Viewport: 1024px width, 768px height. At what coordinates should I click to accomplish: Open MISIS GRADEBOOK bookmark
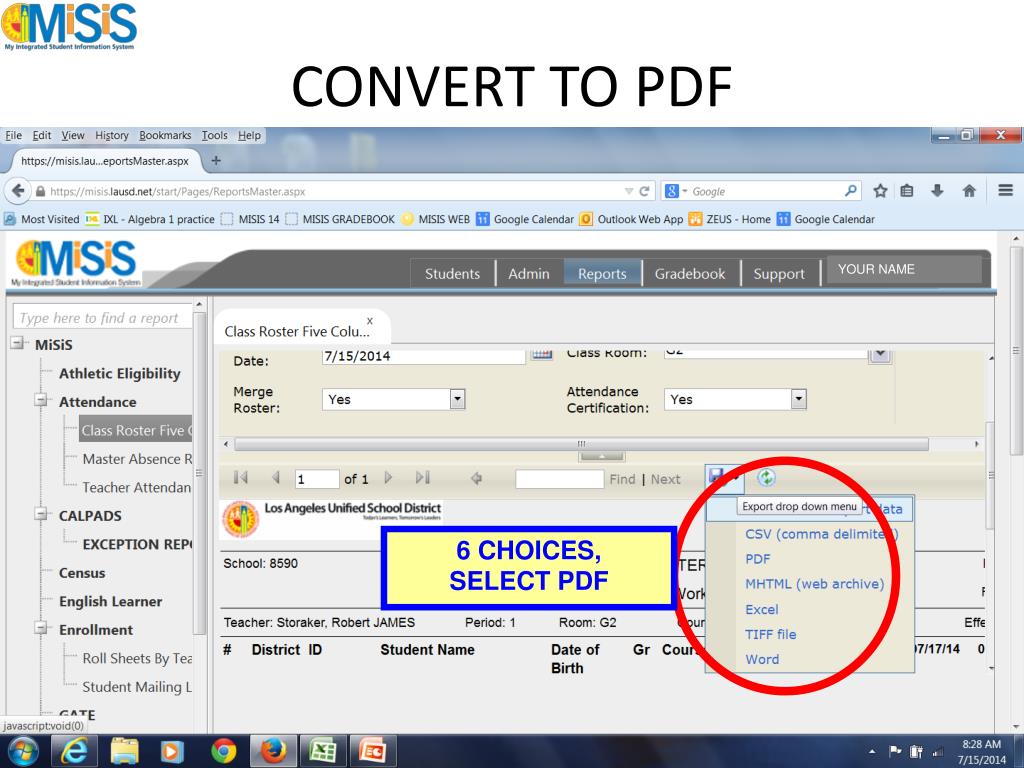(x=340, y=219)
